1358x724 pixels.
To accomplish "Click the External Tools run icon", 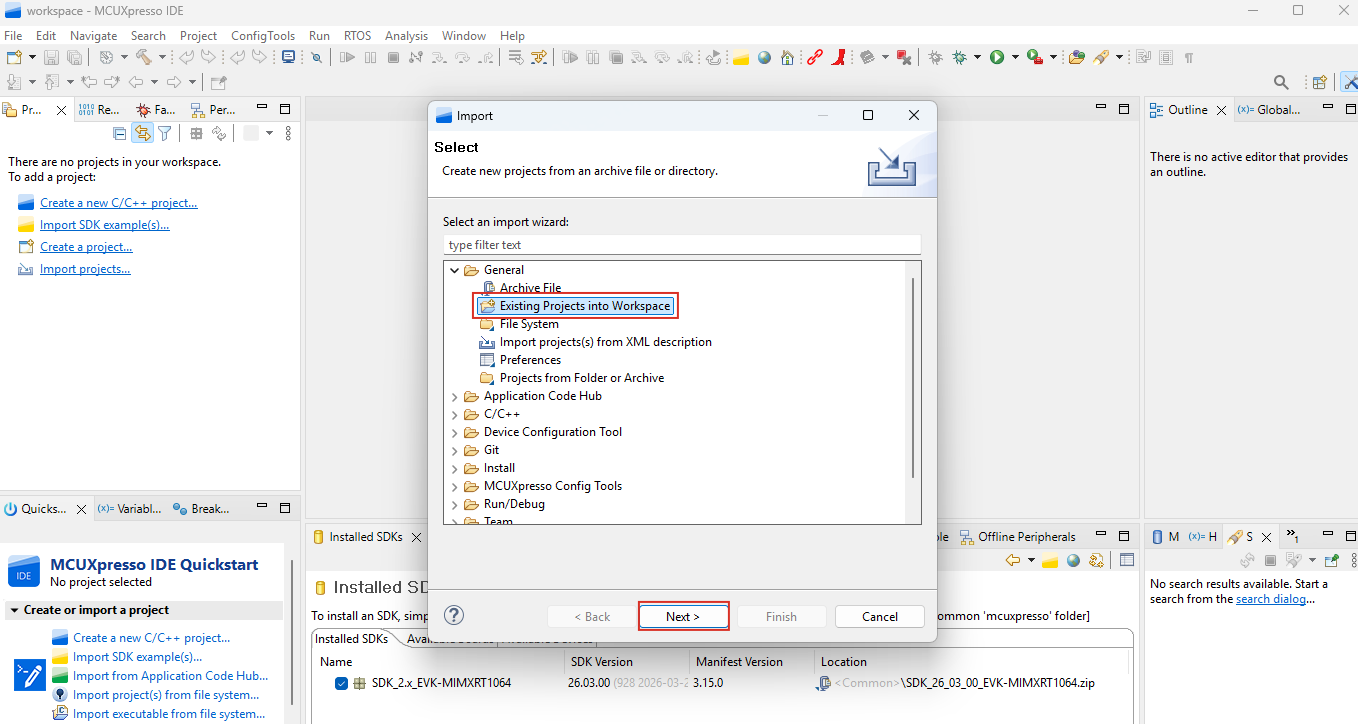I will click(1034, 57).
